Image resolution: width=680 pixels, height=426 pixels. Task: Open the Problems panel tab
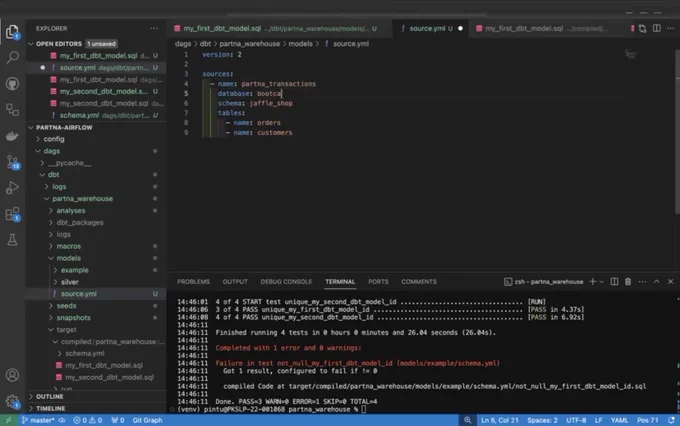(193, 282)
